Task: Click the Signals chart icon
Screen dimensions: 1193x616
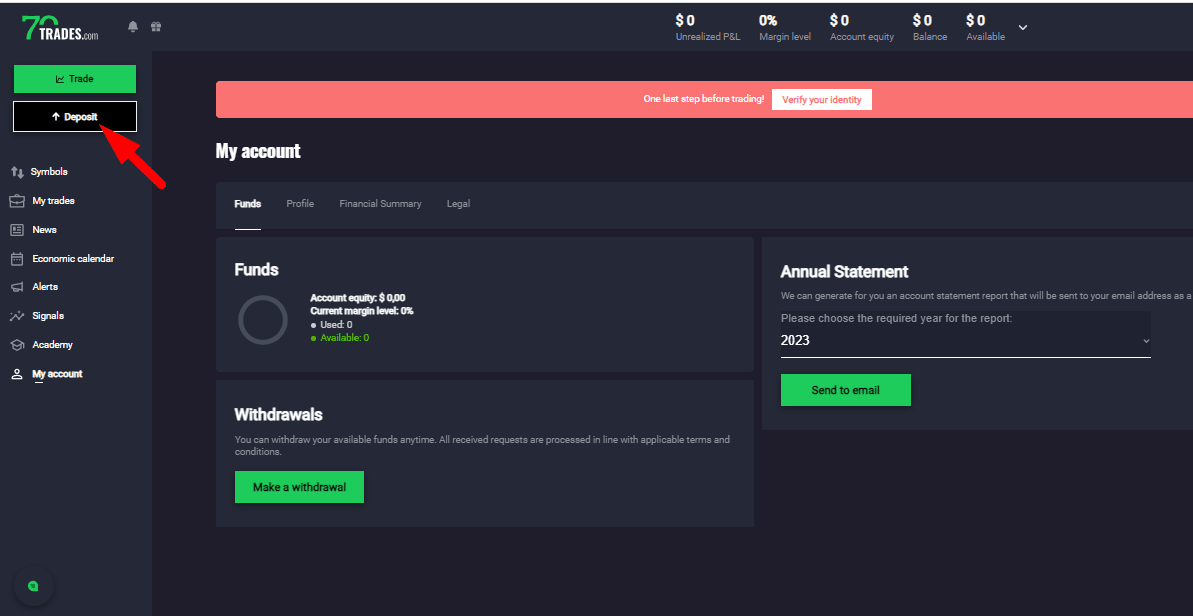Action: click(17, 316)
